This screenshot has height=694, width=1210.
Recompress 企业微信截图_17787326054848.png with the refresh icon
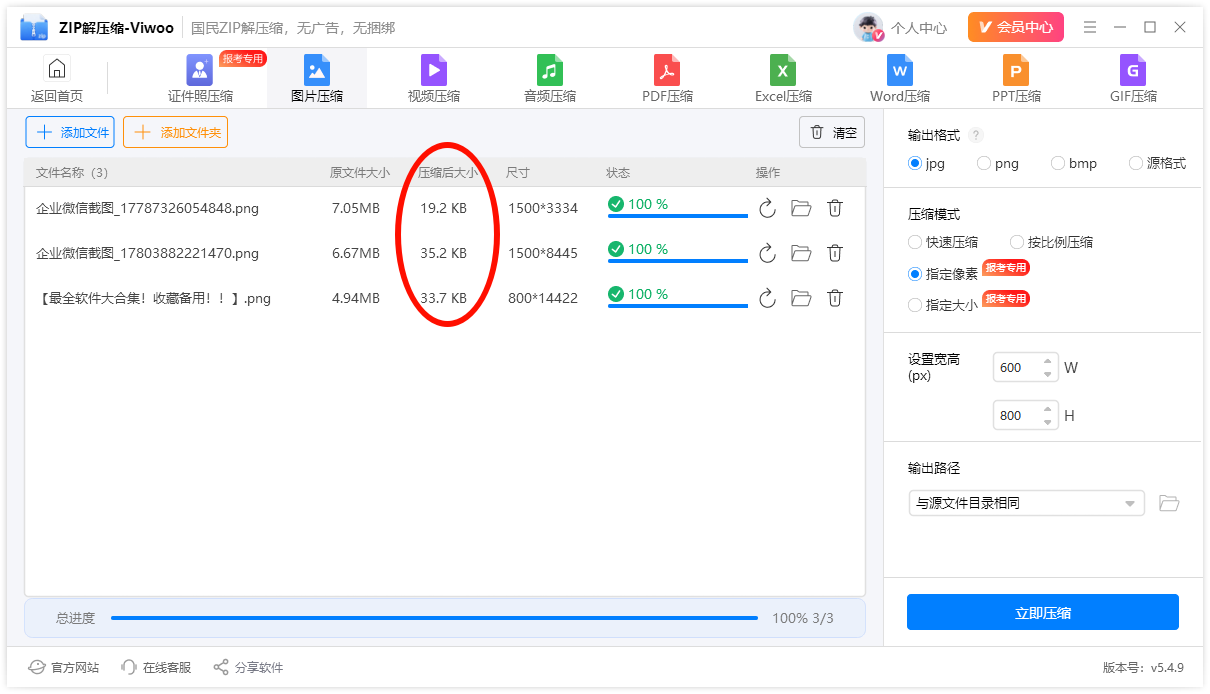767,208
